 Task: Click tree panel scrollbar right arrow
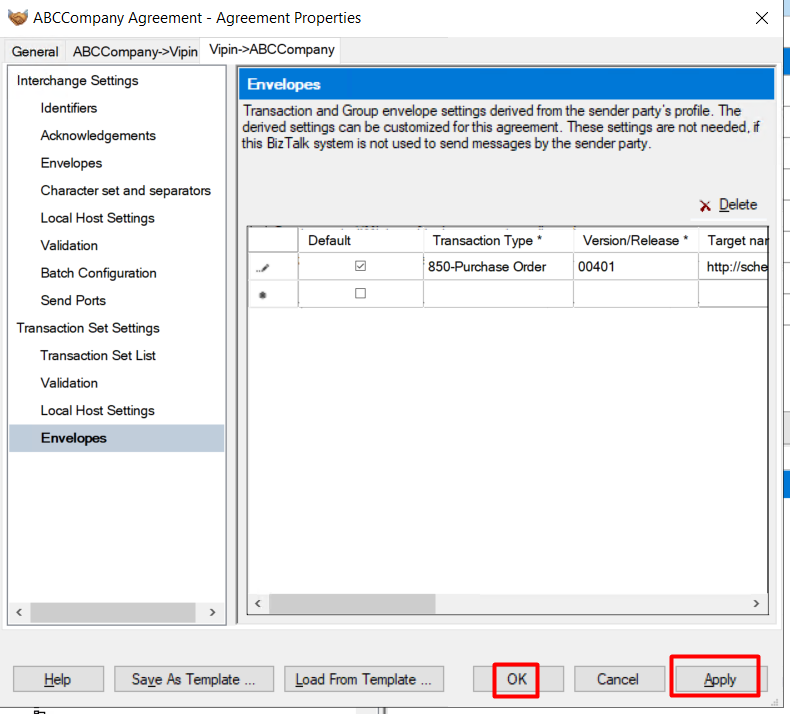(x=213, y=612)
